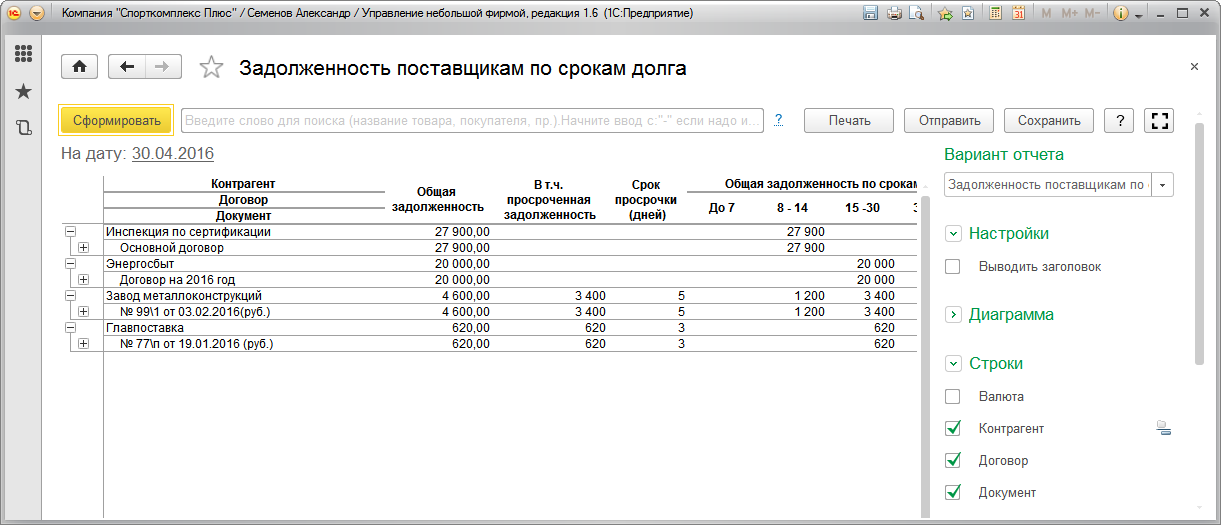Image resolution: width=1221 pixels, height=525 pixels.
Task: Click the M- memory button
Action: [1092, 14]
